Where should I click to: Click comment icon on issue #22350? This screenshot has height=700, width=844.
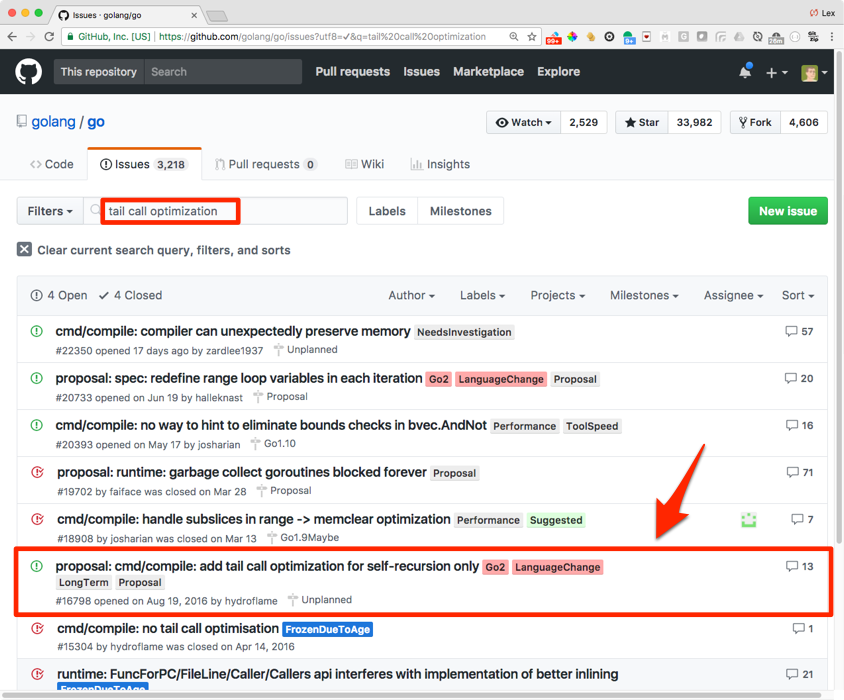point(792,332)
